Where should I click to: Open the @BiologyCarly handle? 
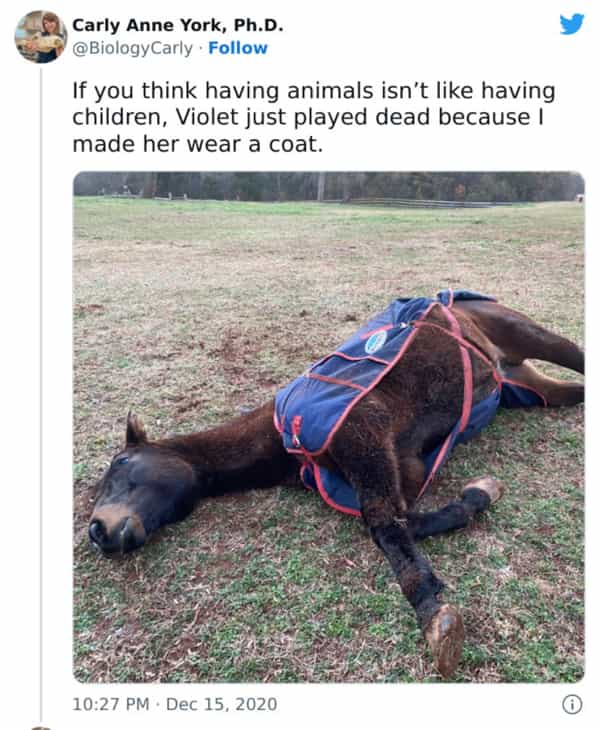click(132, 48)
